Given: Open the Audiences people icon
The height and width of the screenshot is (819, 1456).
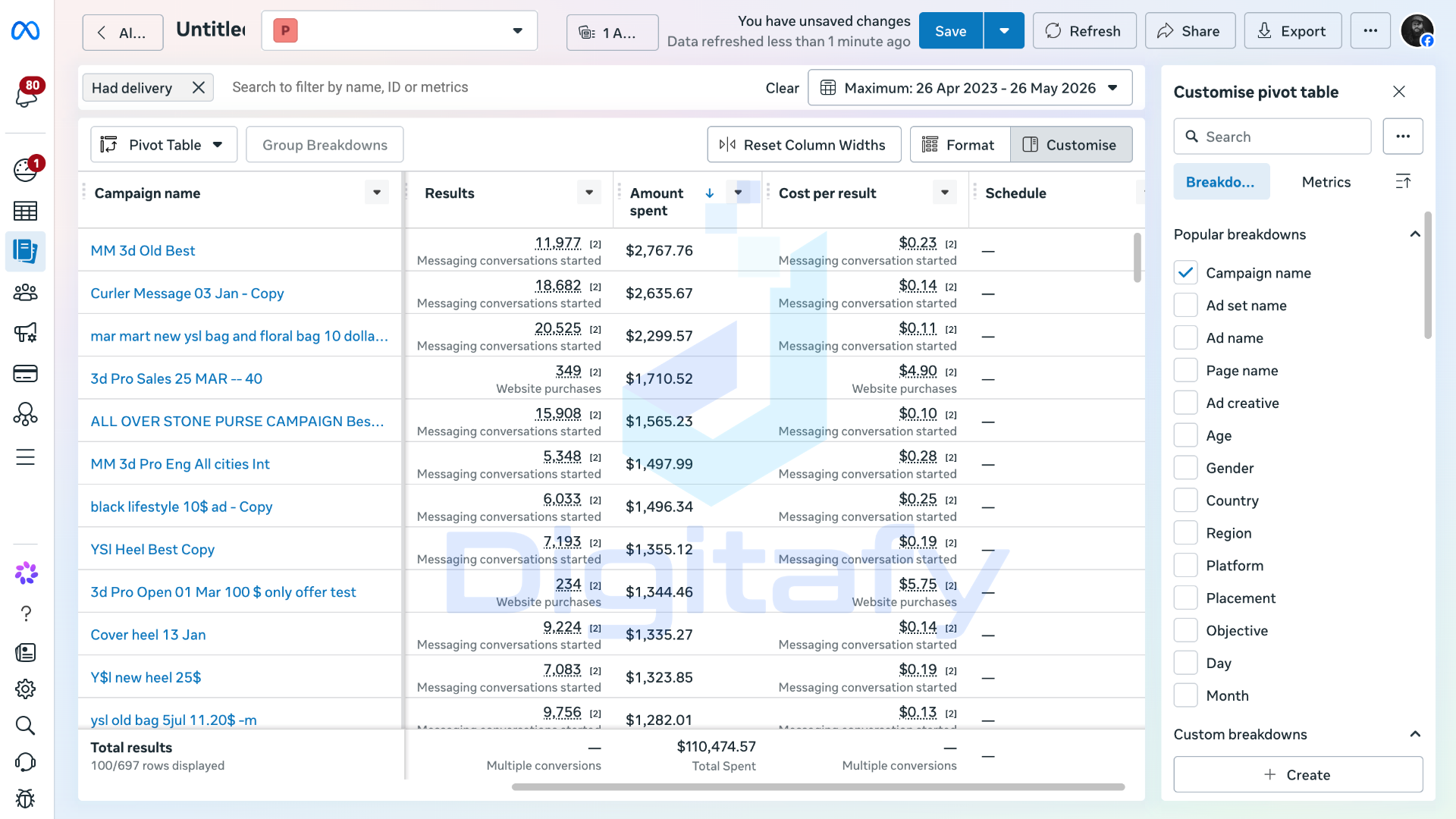Looking at the screenshot, I should [26, 292].
